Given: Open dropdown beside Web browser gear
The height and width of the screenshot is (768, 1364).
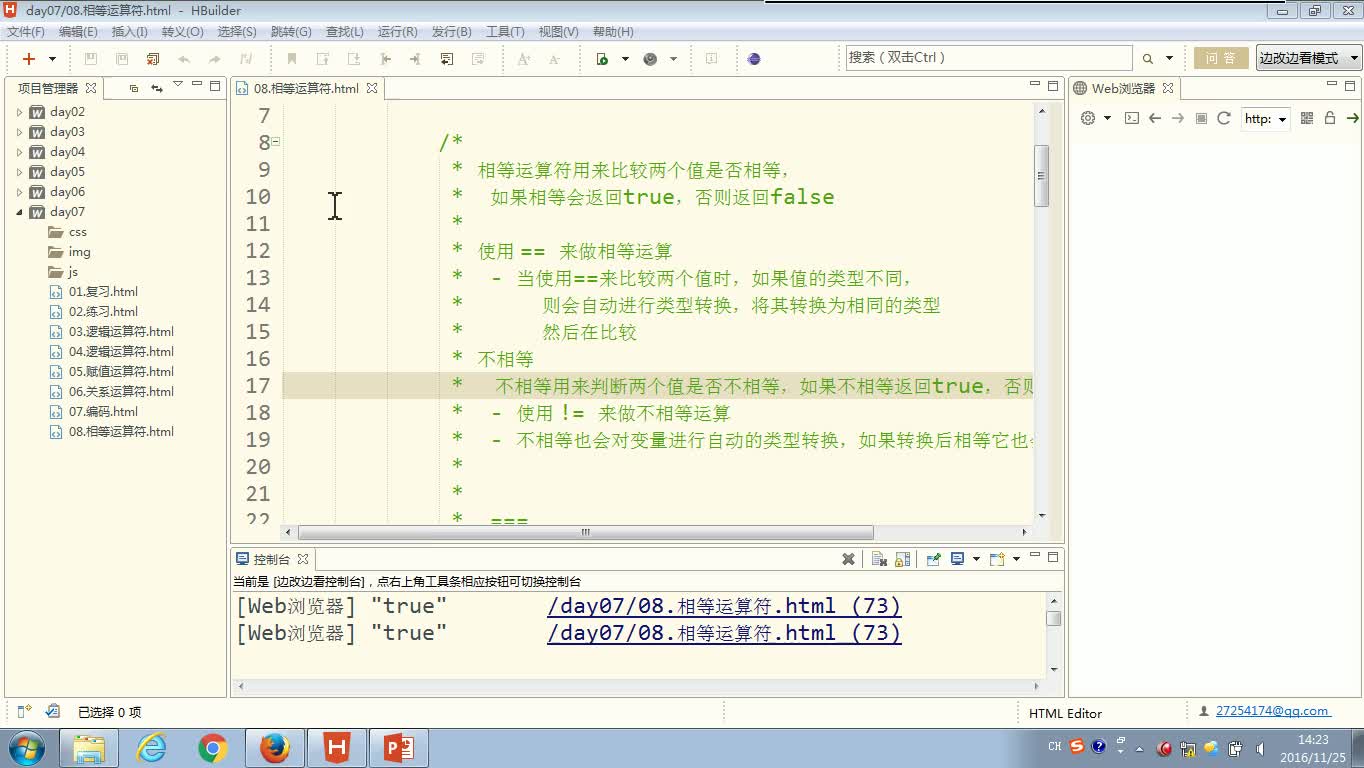Looking at the screenshot, I should (x=1107, y=118).
